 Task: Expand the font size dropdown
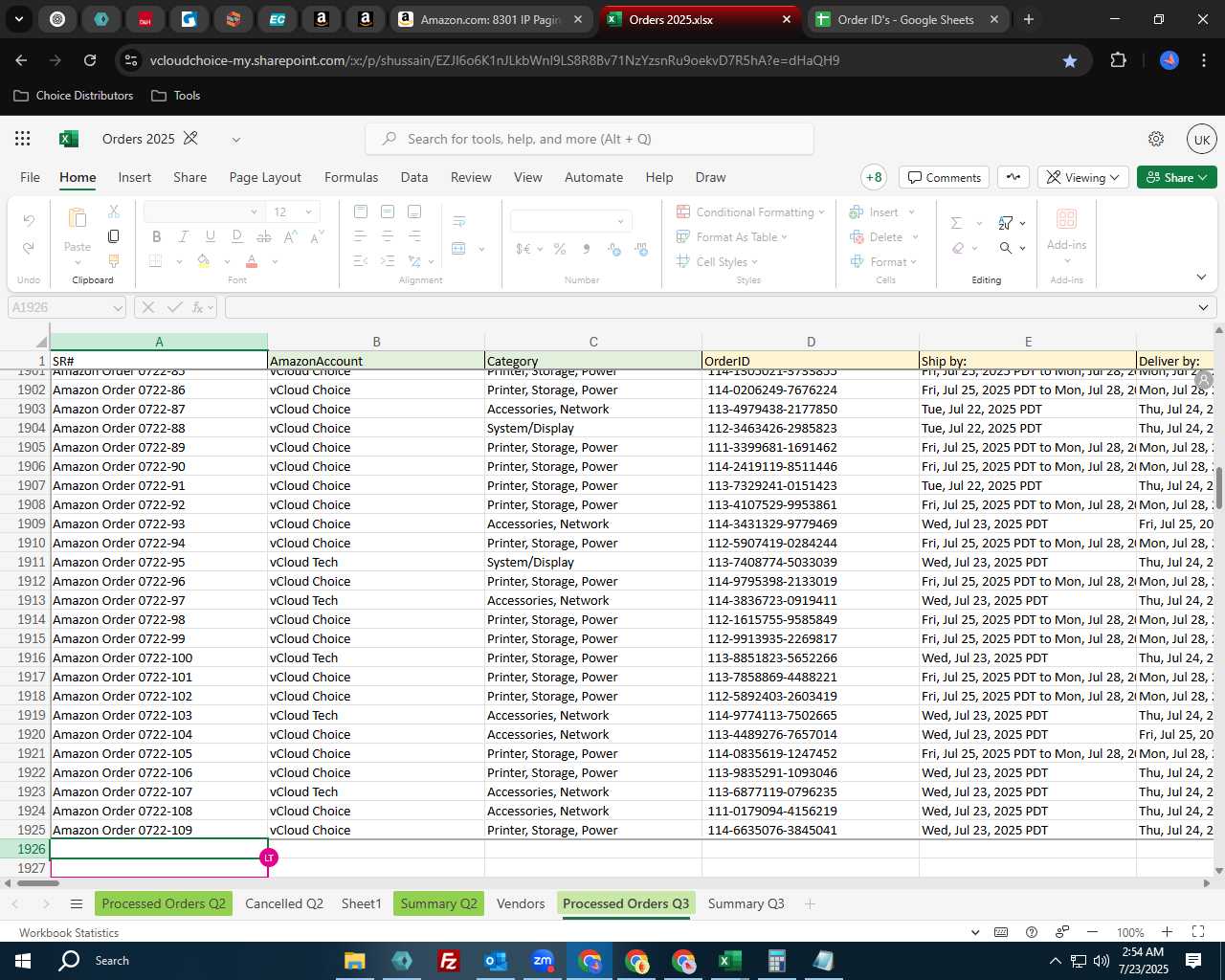[308, 212]
